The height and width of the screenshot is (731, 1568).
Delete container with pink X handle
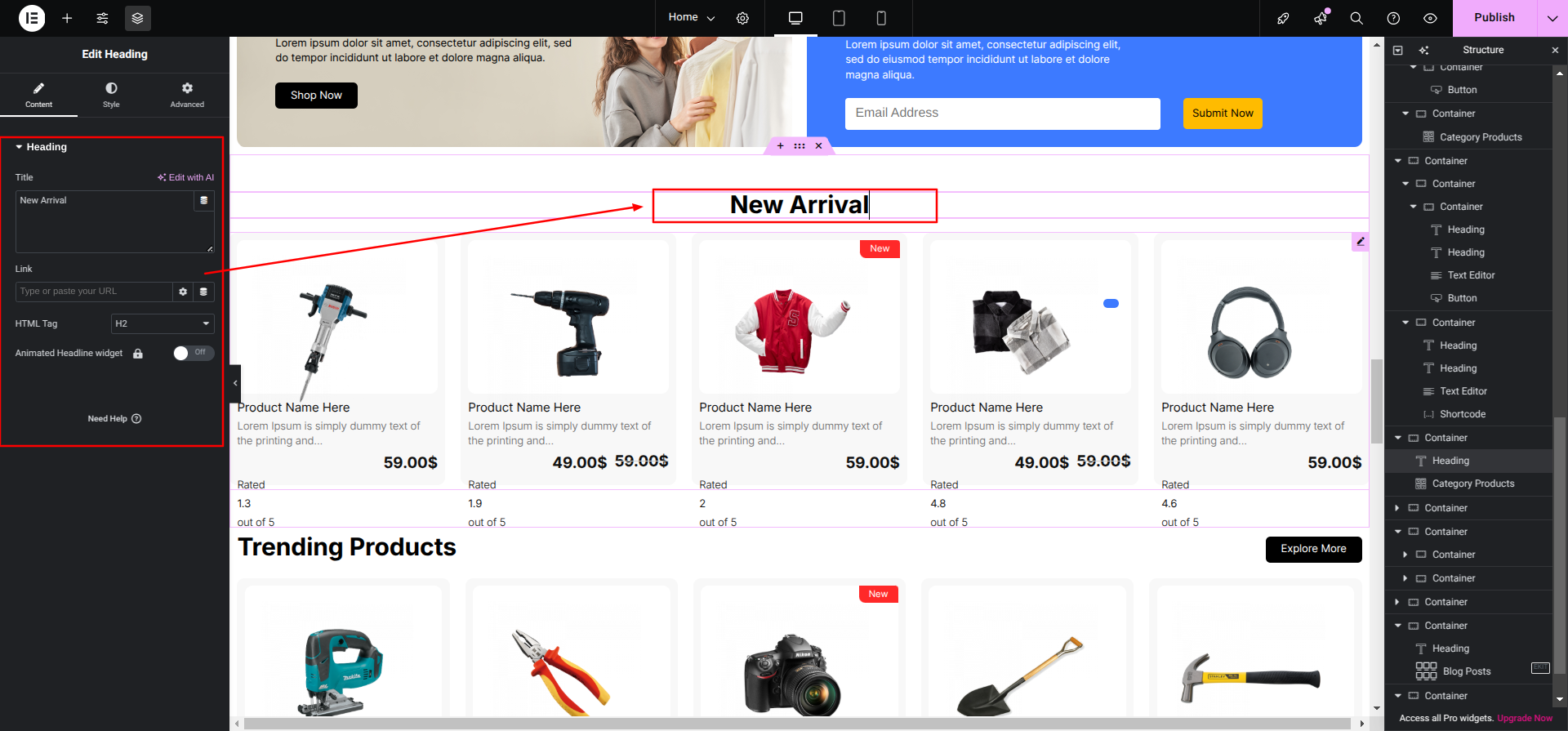click(818, 146)
